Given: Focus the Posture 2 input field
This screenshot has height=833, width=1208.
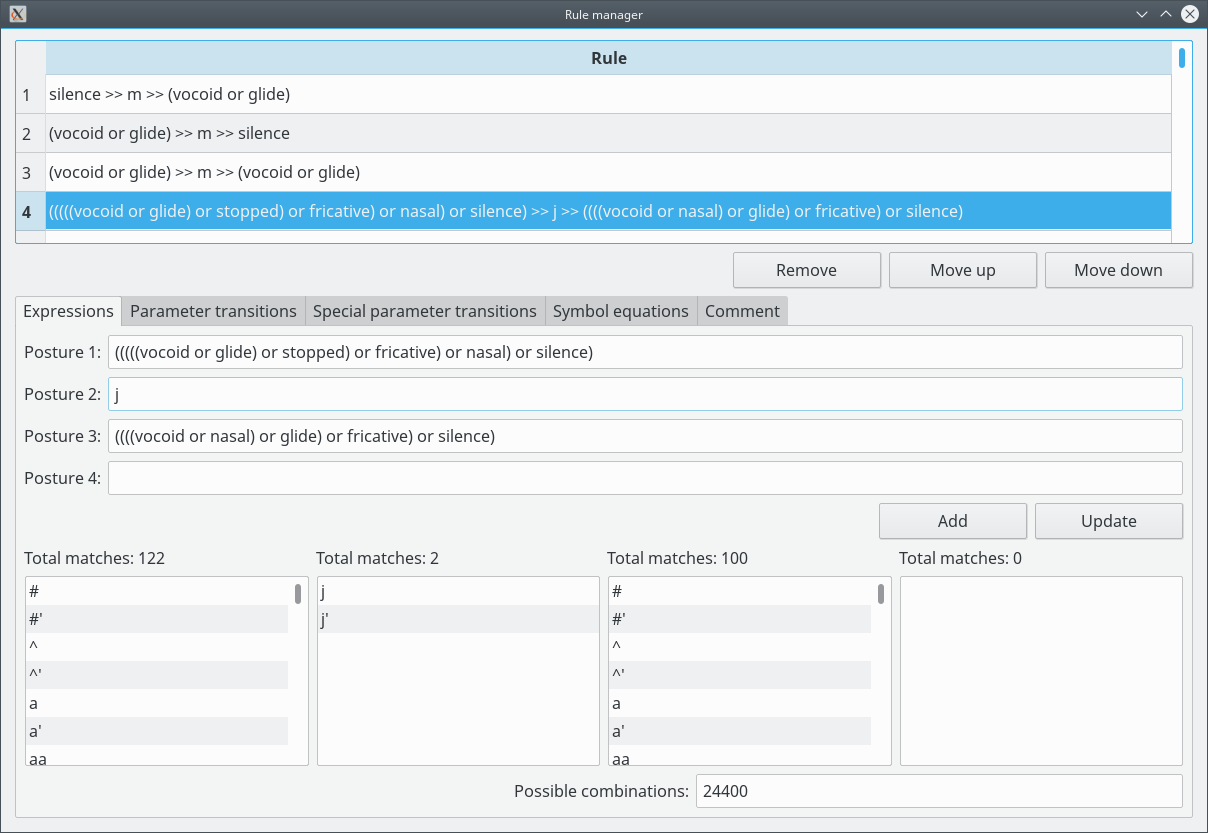Looking at the screenshot, I should pos(645,394).
